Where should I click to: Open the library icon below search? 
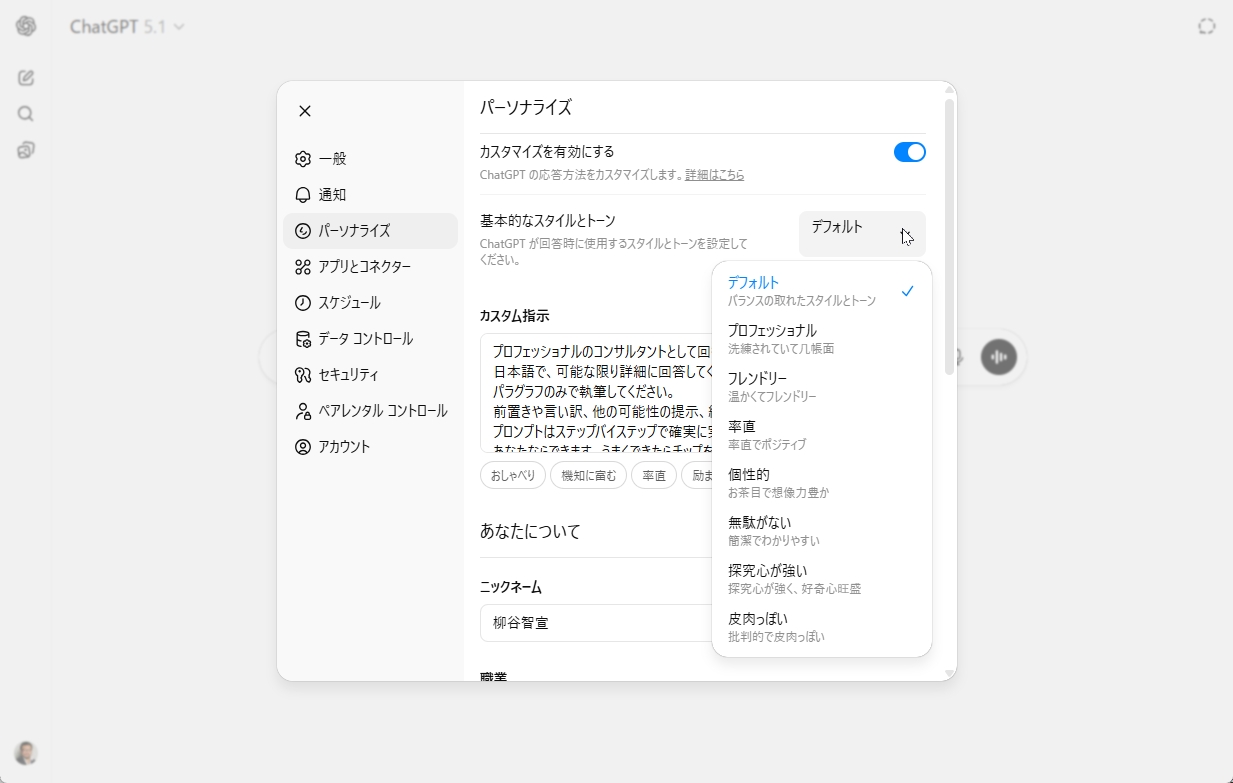[x=25, y=150]
